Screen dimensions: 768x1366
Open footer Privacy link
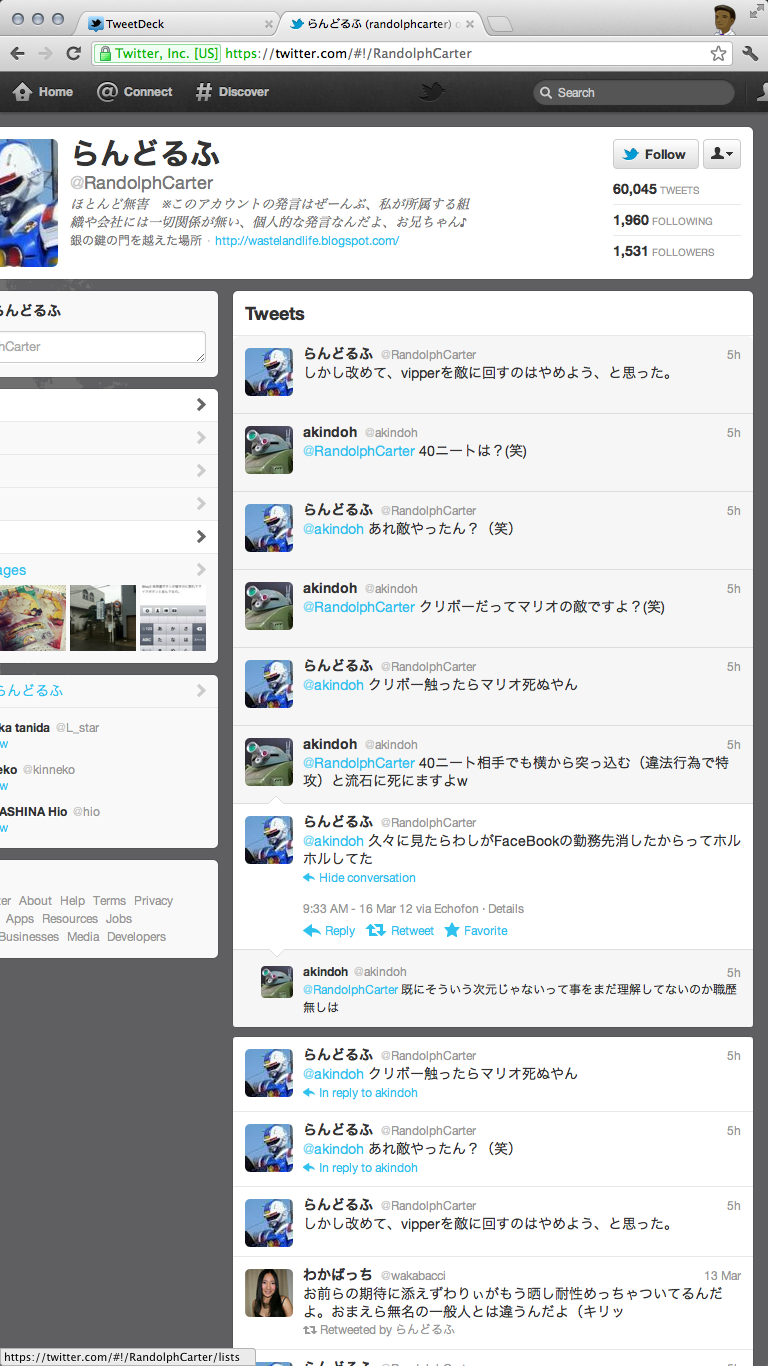(x=154, y=901)
